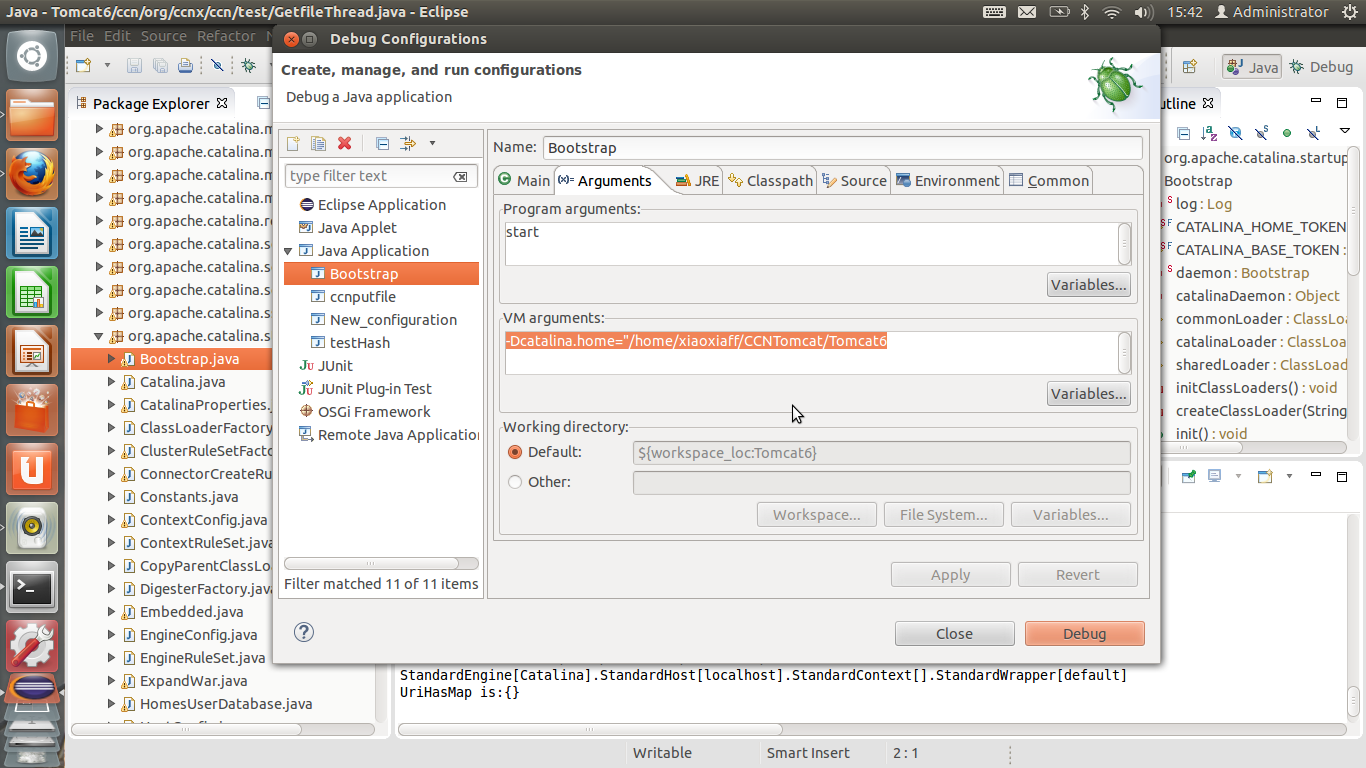
Task: Toggle Hide Static Members in Outline
Action: (1261, 133)
